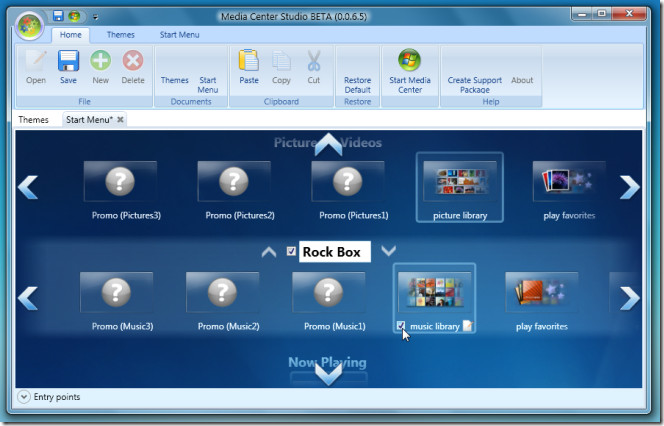Select play favorites tile in music row
The image size is (664, 426).
(542, 292)
